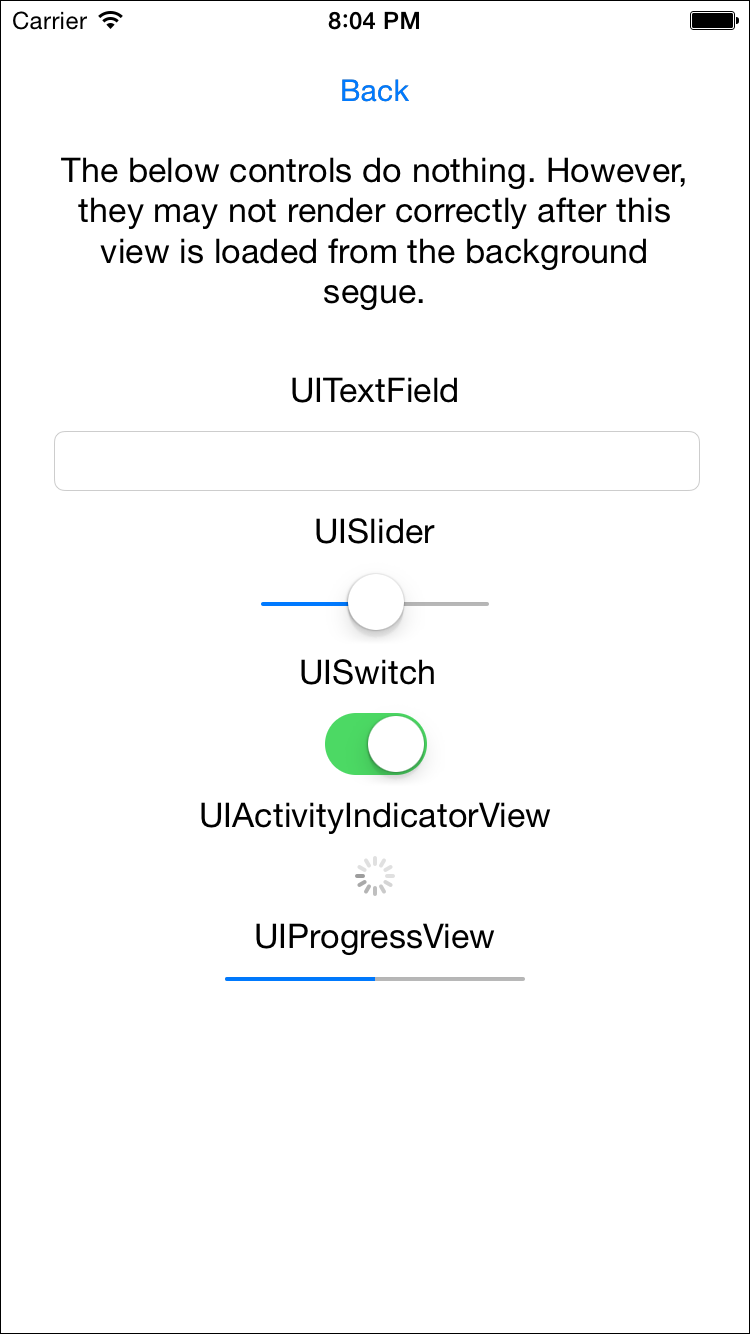Click the Wi-Fi signal icon
This screenshot has height=1334, width=750.
[111, 20]
